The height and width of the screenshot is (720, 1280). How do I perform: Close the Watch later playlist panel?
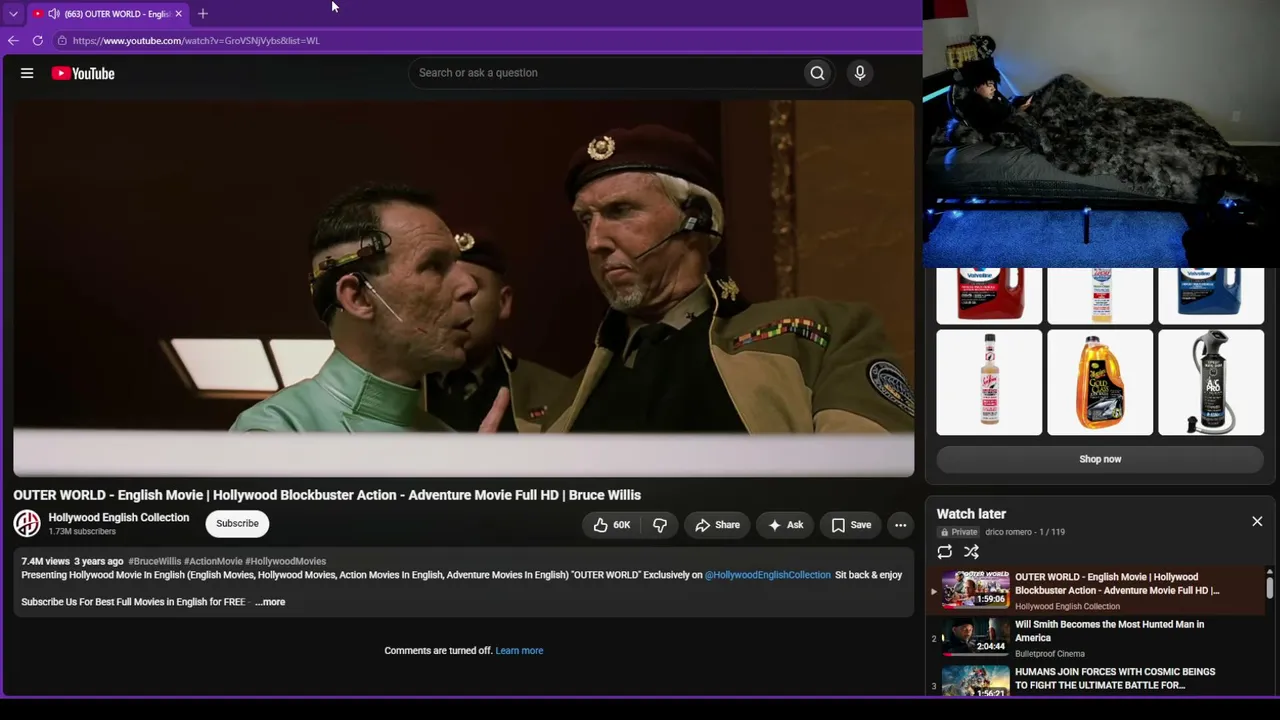[x=1257, y=522]
